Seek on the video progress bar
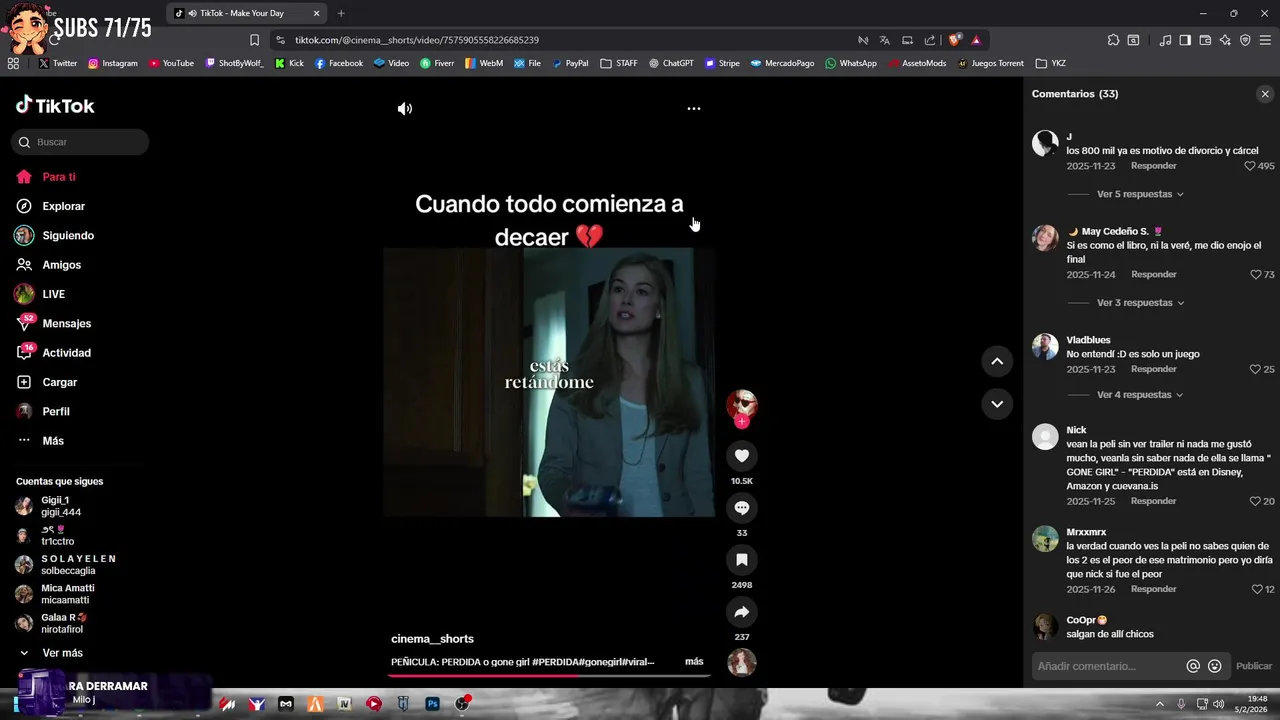1280x720 pixels. [549, 675]
